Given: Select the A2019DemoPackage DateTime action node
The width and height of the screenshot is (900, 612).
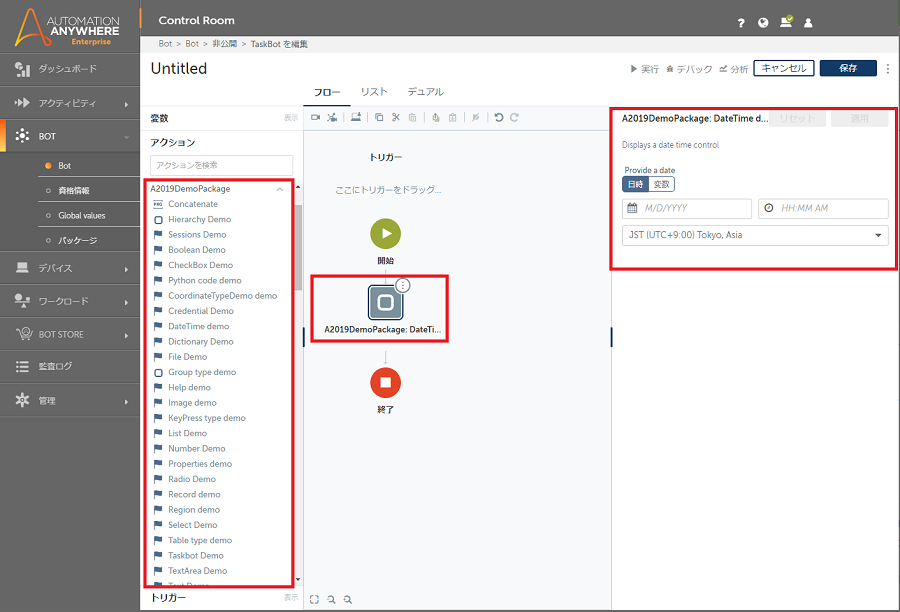Looking at the screenshot, I should tap(385, 303).
